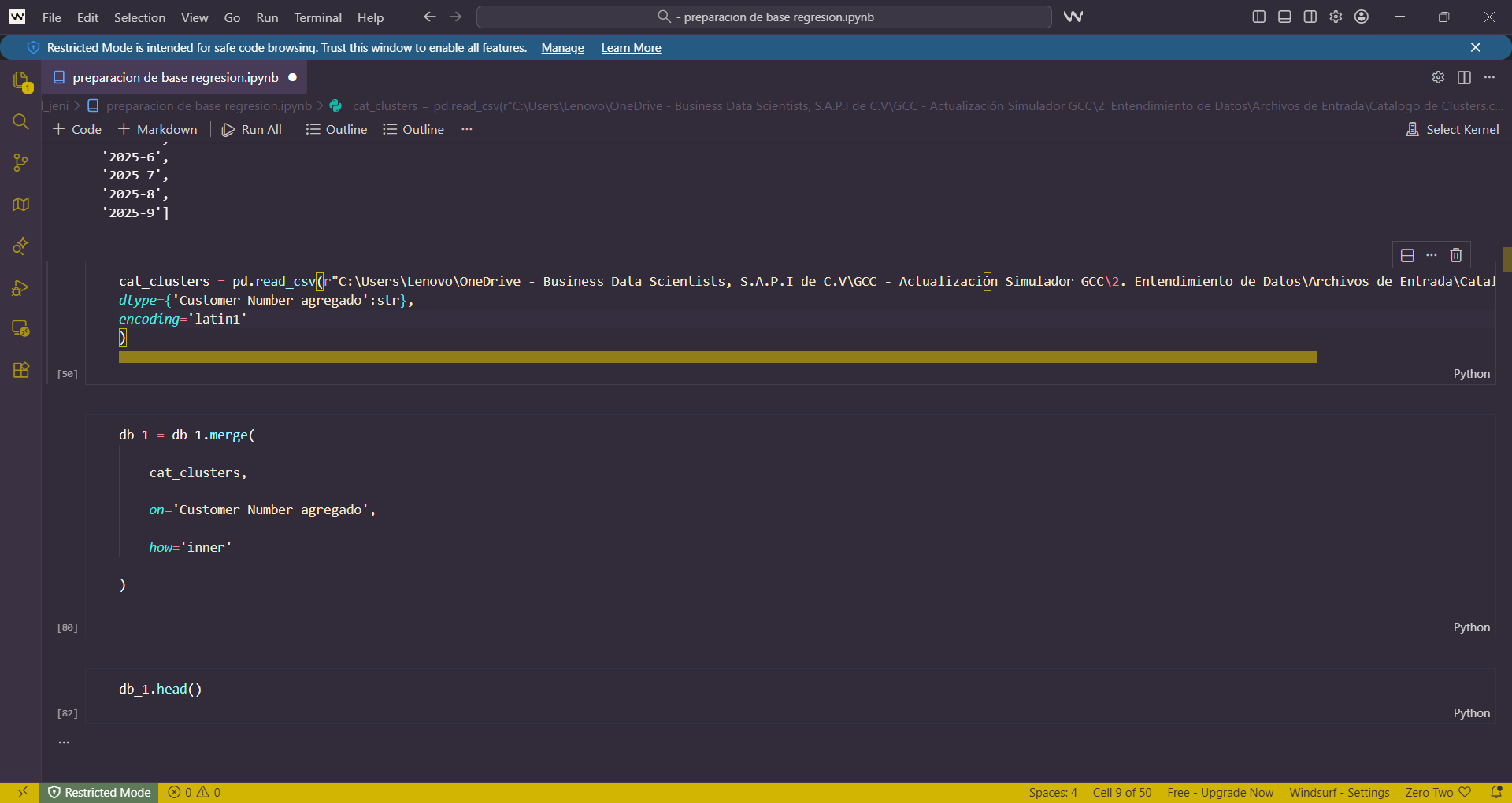
Task: Click the command center search field
Action: tap(764, 17)
